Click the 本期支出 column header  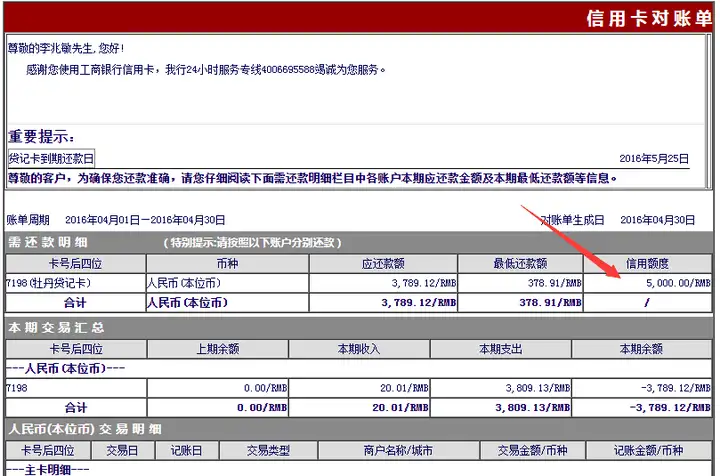501,349
